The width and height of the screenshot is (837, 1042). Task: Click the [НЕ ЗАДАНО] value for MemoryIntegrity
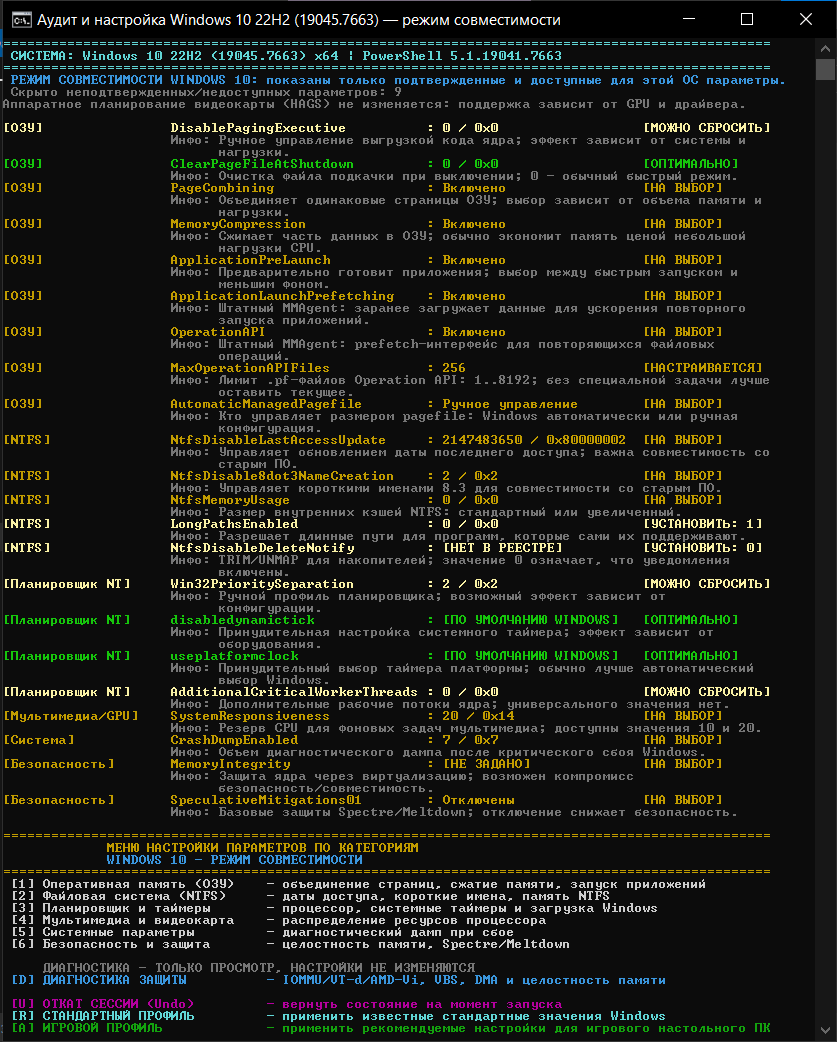coord(486,764)
